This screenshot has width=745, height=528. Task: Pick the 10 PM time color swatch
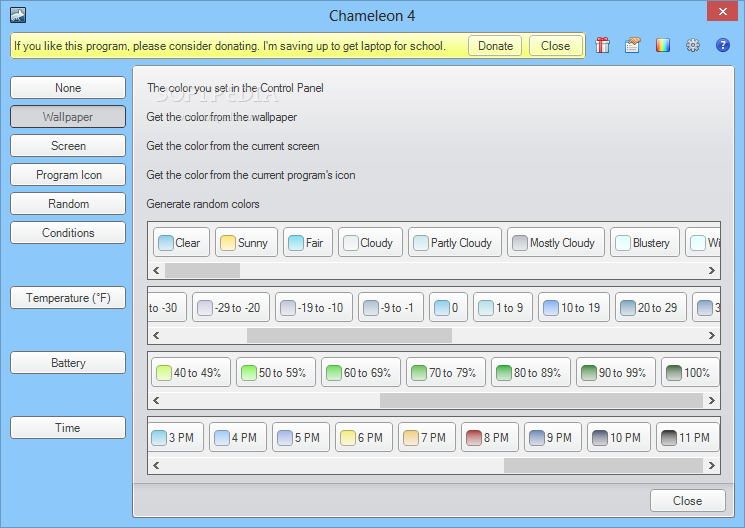click(619, 438)
